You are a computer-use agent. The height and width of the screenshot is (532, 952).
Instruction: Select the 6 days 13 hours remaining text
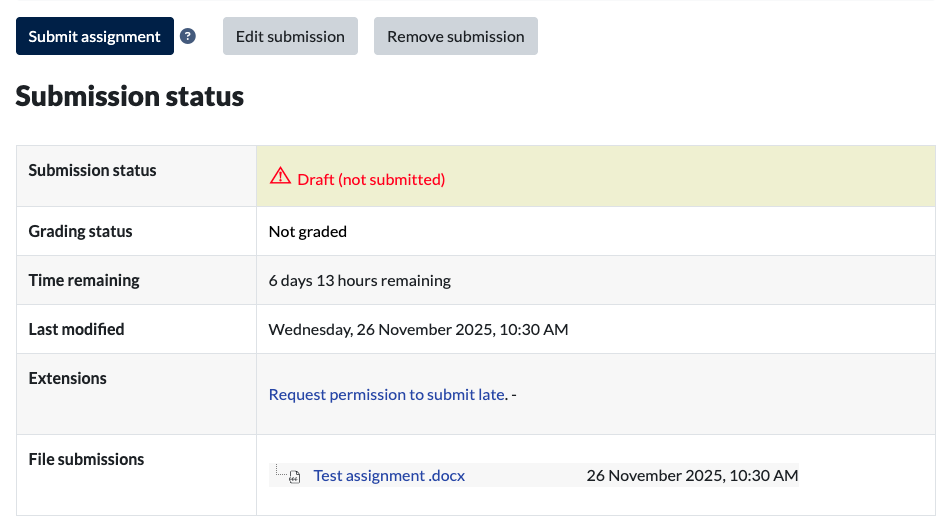click(x=359, y=281)
